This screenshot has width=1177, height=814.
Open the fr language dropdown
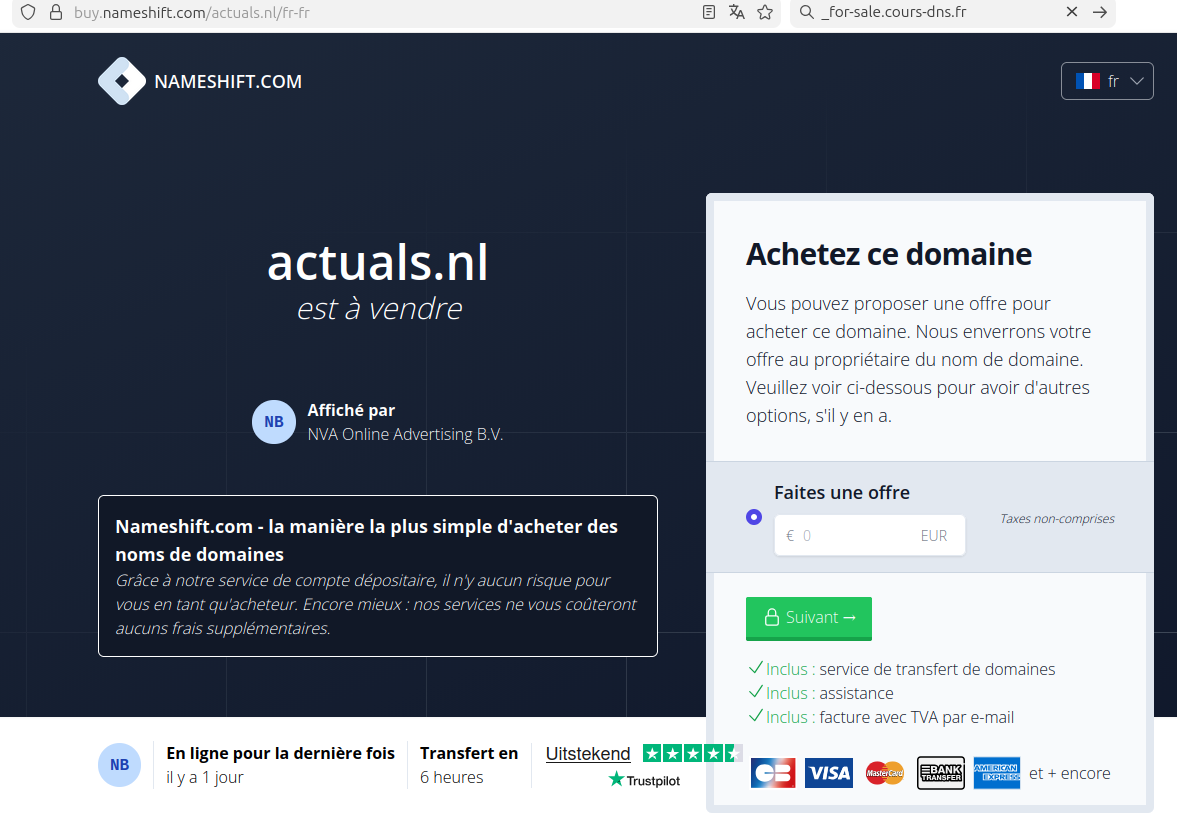(1107, 81)
